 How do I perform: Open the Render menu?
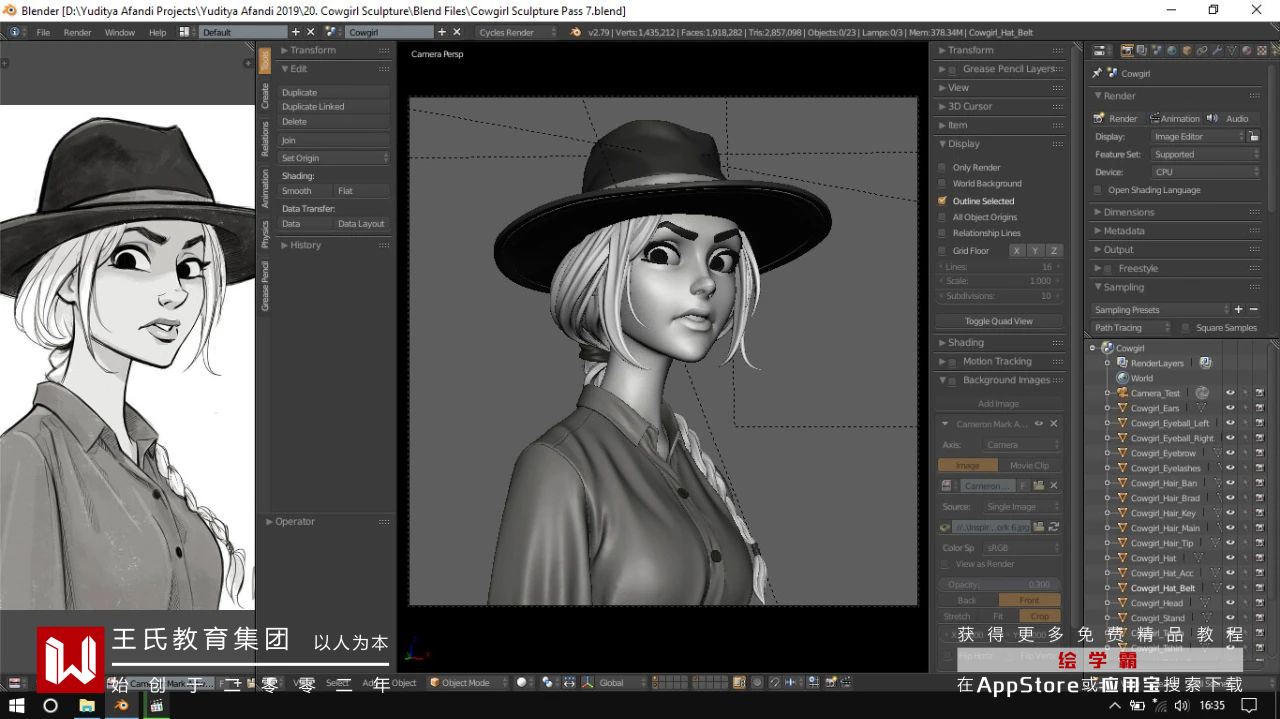[77, 32]
